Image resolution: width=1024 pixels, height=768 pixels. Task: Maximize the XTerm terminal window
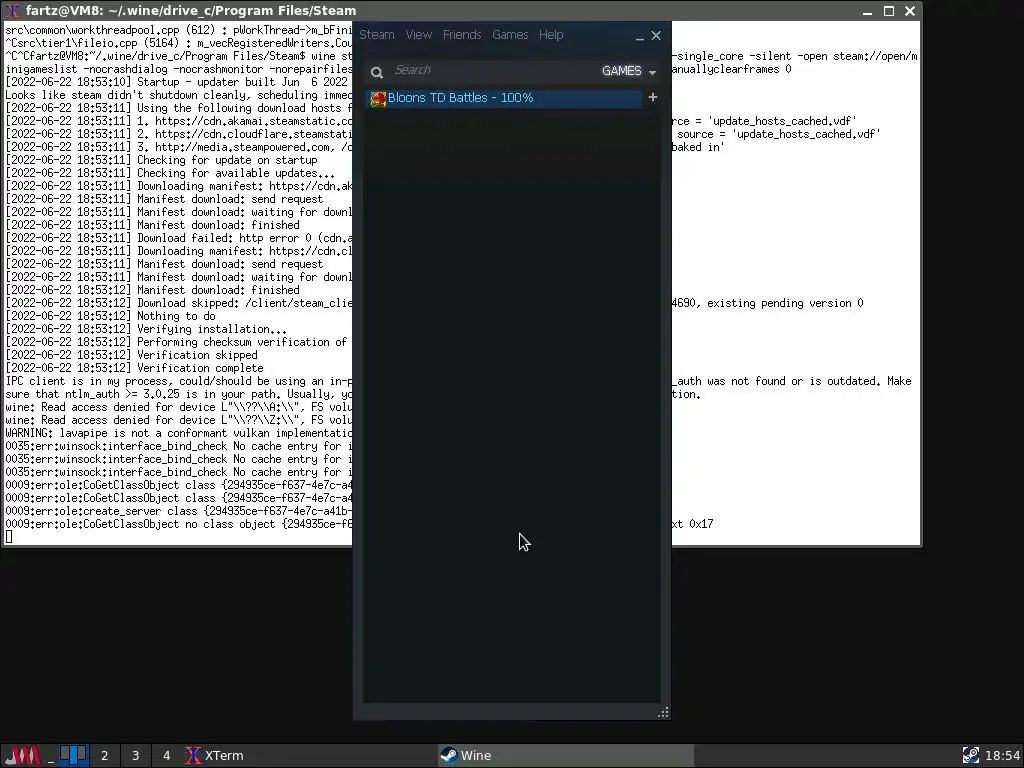(889, 11)
